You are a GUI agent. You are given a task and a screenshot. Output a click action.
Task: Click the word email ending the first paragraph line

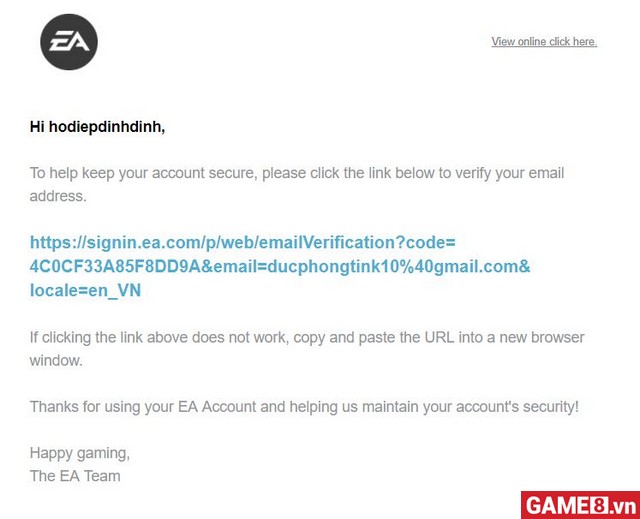547,173
